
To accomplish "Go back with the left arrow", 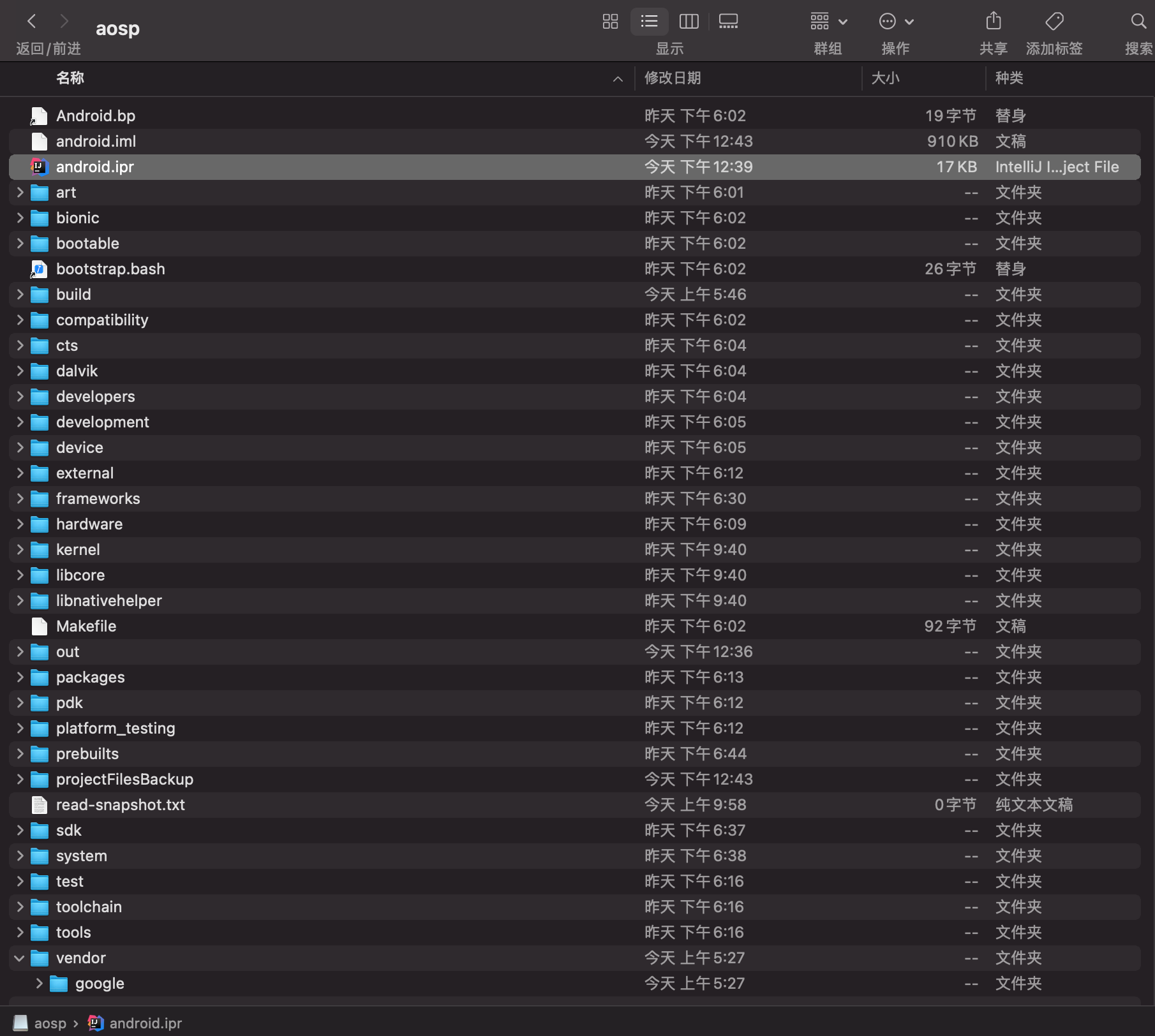I will [x=31, y=22].
